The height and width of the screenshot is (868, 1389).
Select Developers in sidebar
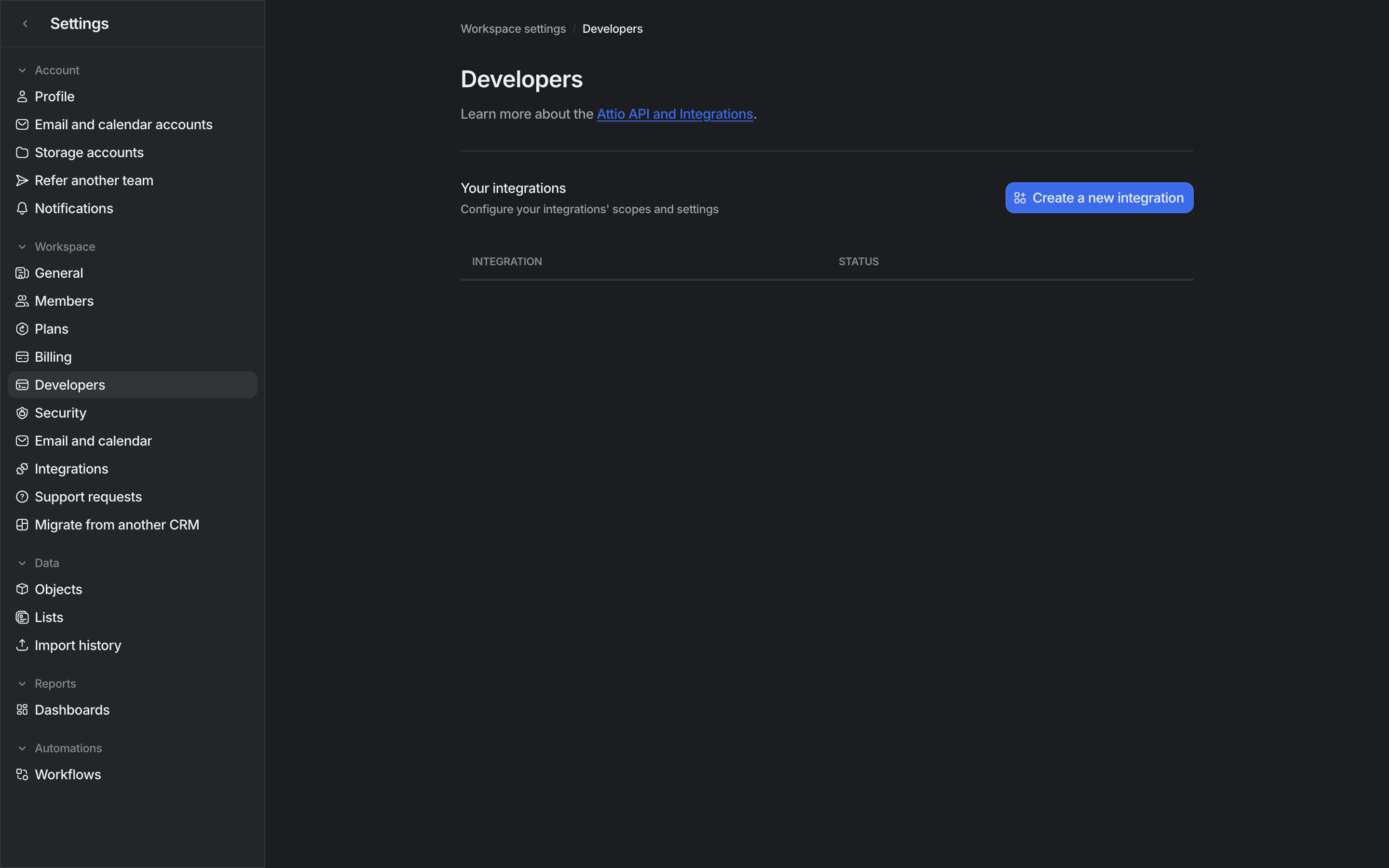click(x=133, y=385)
